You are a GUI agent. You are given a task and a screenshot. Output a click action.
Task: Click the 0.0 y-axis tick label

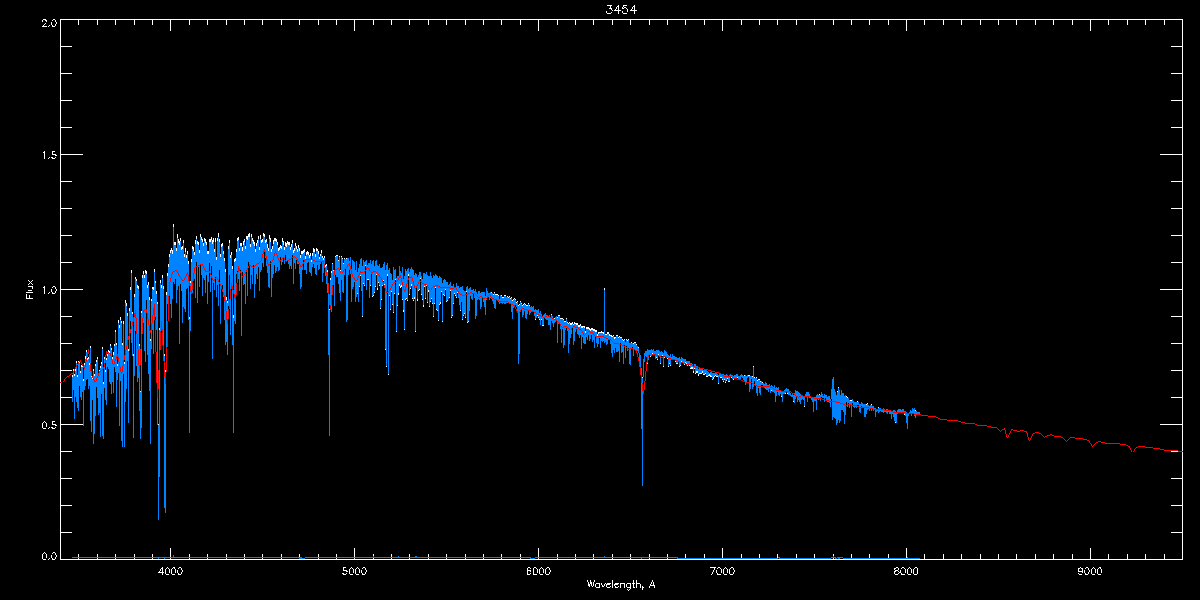[48, 556]
